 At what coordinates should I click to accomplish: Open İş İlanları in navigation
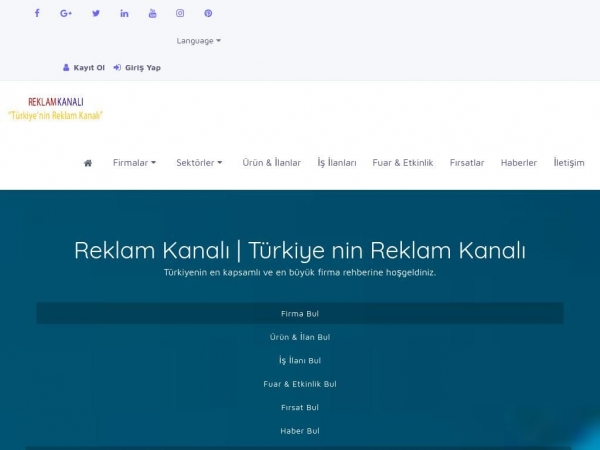[337, 163]
